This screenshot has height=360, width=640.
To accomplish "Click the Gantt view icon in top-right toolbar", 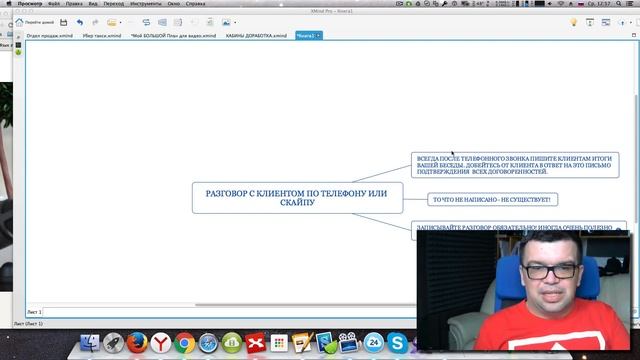I will [x=606, y=22].
